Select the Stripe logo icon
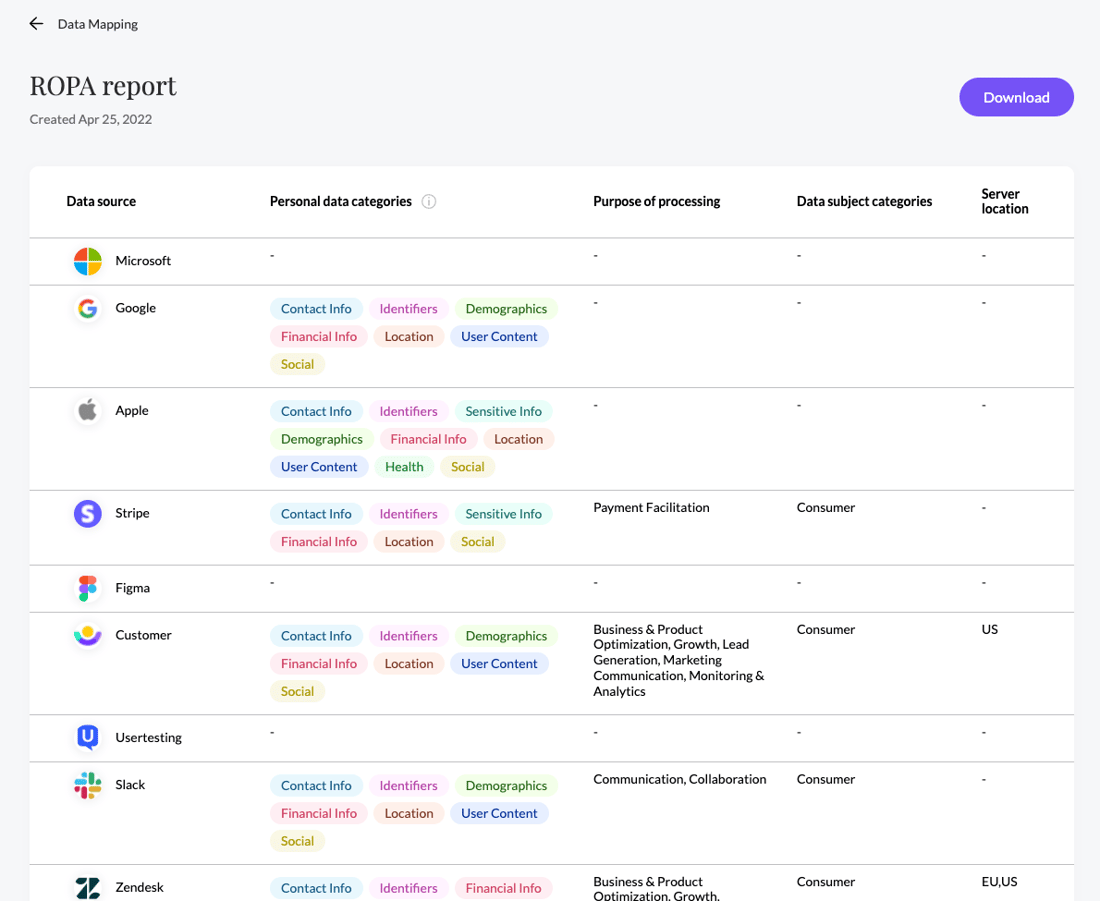 tap(87, 513)
